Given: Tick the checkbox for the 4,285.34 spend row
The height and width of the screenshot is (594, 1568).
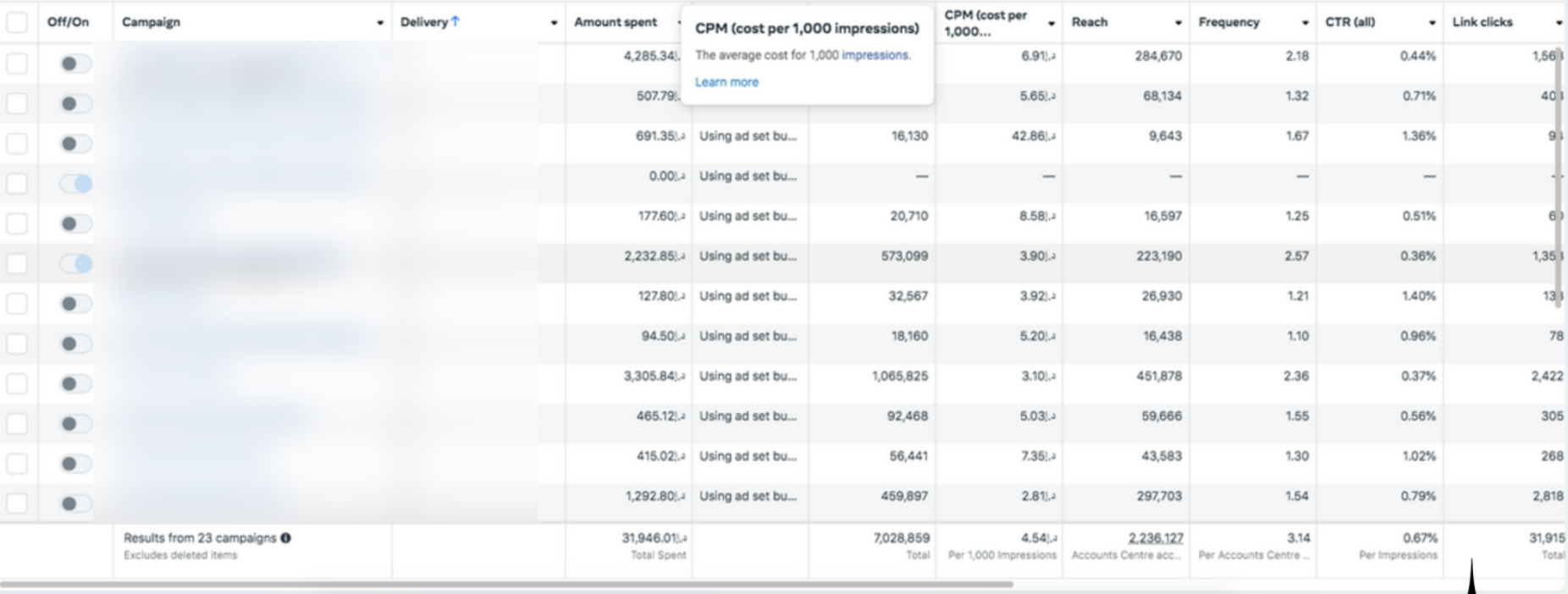Looking at the screenshot, I should 17,63.
